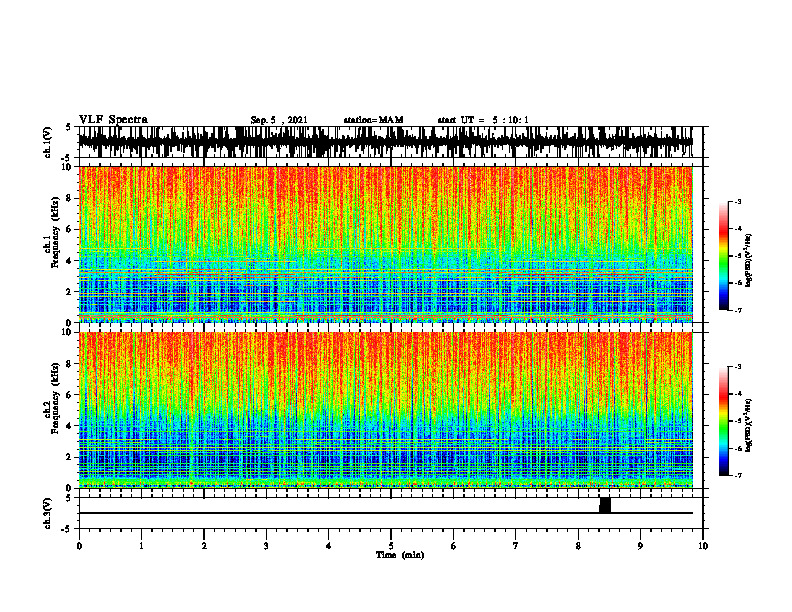This screenshot has width=792, height=612.
Task: Click the "-3" label on ch.1 colorbar
Action: 736,201
